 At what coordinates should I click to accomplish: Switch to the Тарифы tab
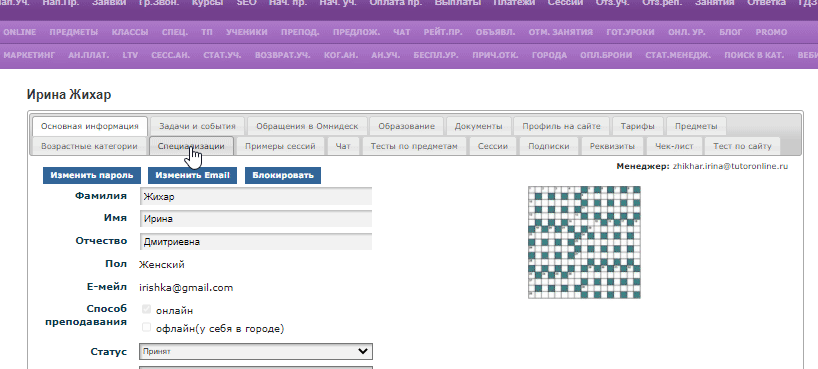[x=637, y=126]
